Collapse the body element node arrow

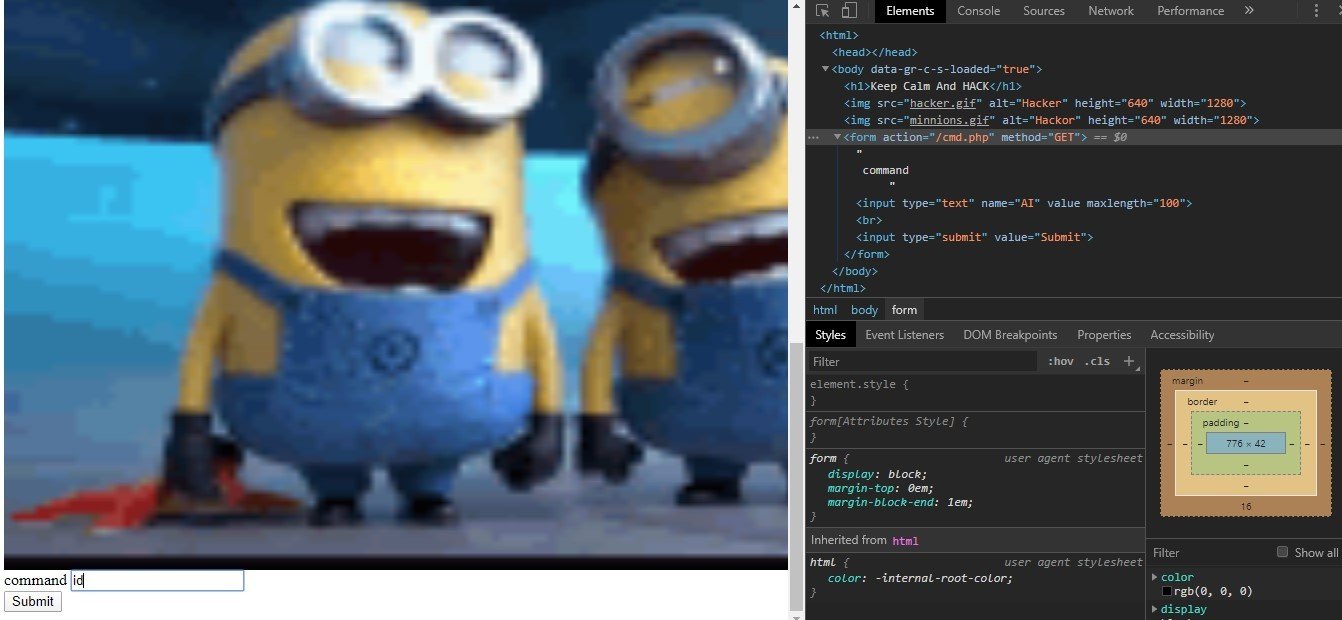pyautogui.click(x=825, y=69)
